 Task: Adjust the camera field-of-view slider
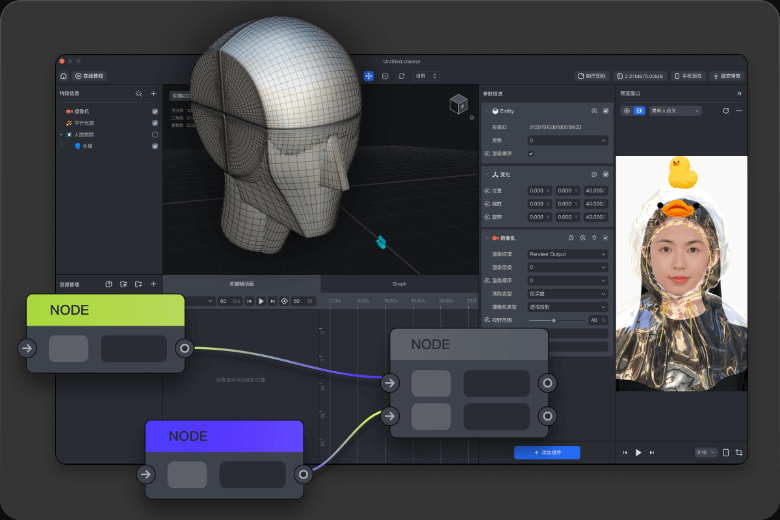coord(555,320)
